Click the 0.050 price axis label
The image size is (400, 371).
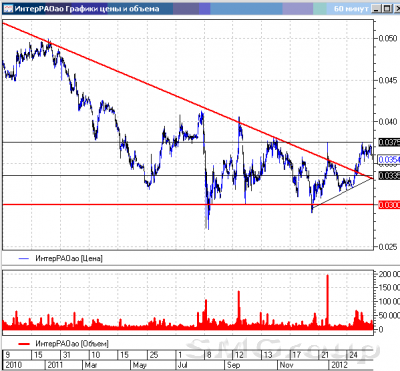388,38
